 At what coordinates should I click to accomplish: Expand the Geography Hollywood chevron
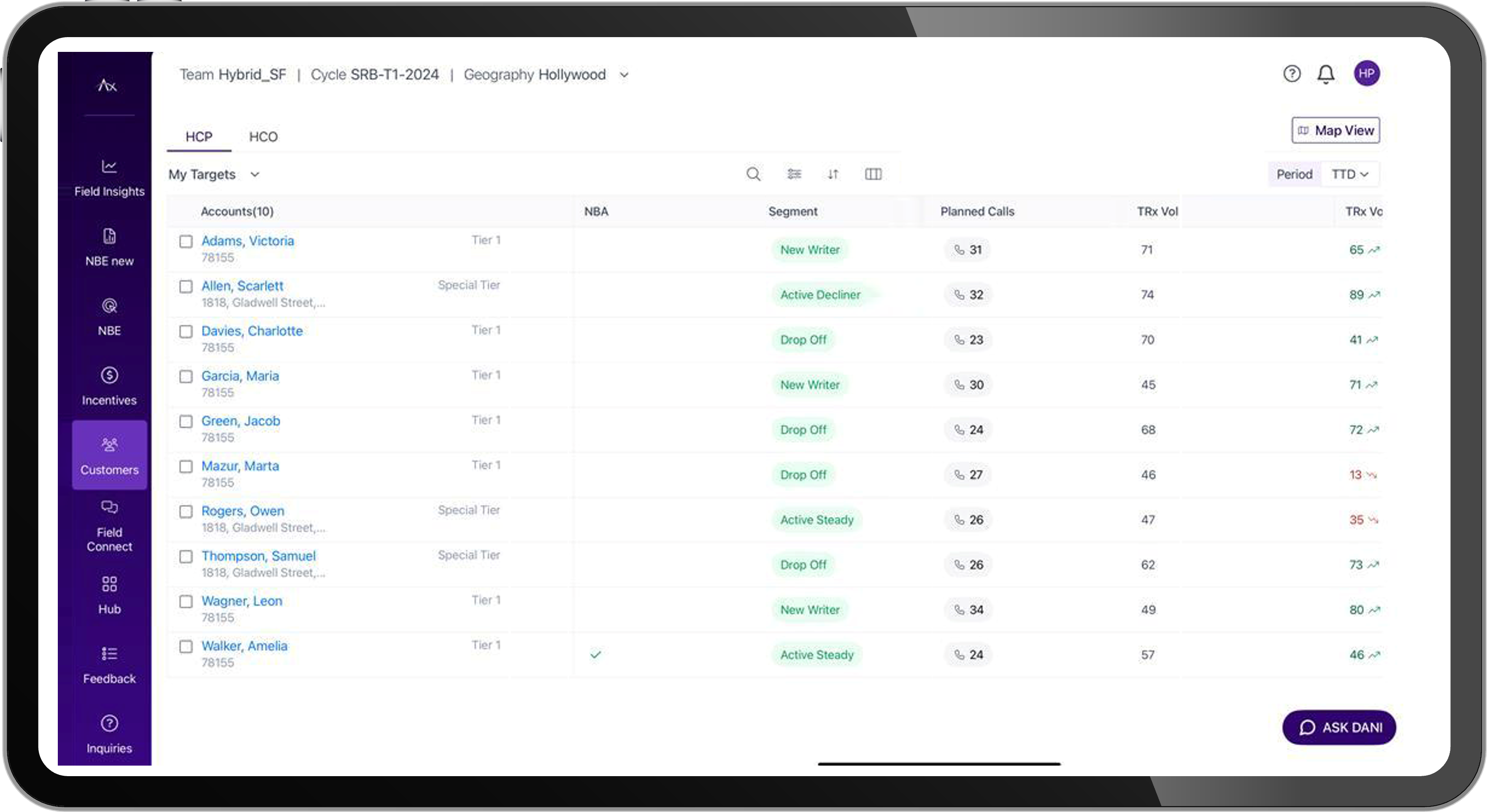click(x=624, y=75)
